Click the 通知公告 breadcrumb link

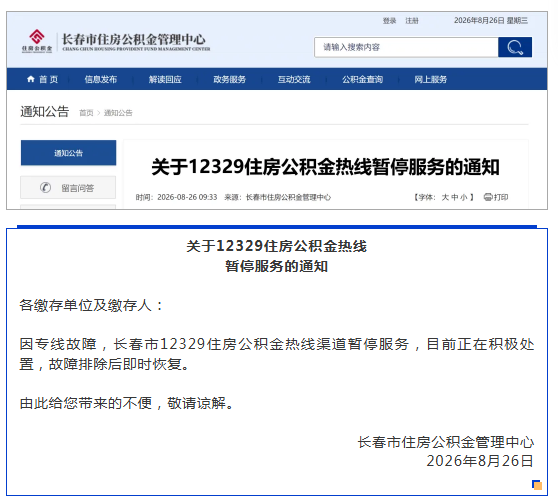[118, 113]
